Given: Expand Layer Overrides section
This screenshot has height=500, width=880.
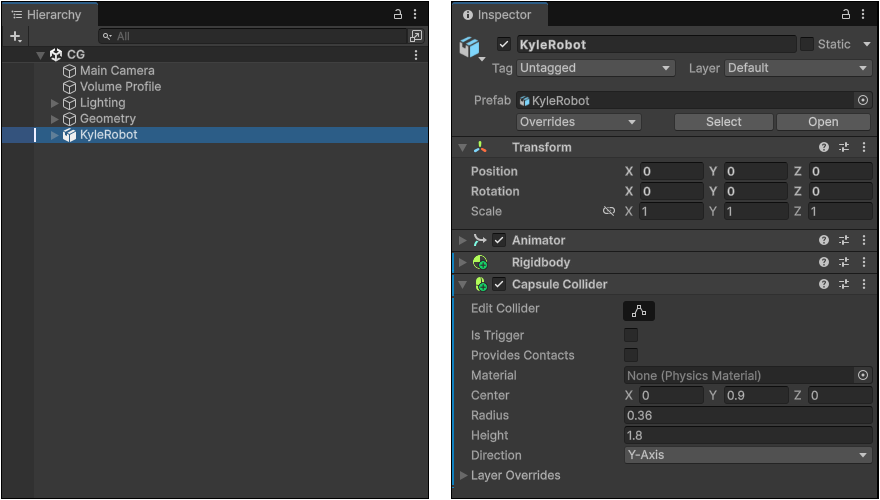Looking at the screenshot, I should (463, 476).
